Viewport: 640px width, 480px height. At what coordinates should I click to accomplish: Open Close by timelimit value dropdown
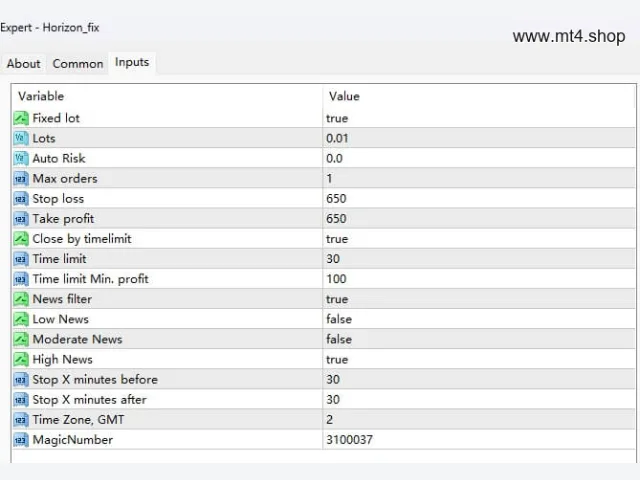pos(479,239)
